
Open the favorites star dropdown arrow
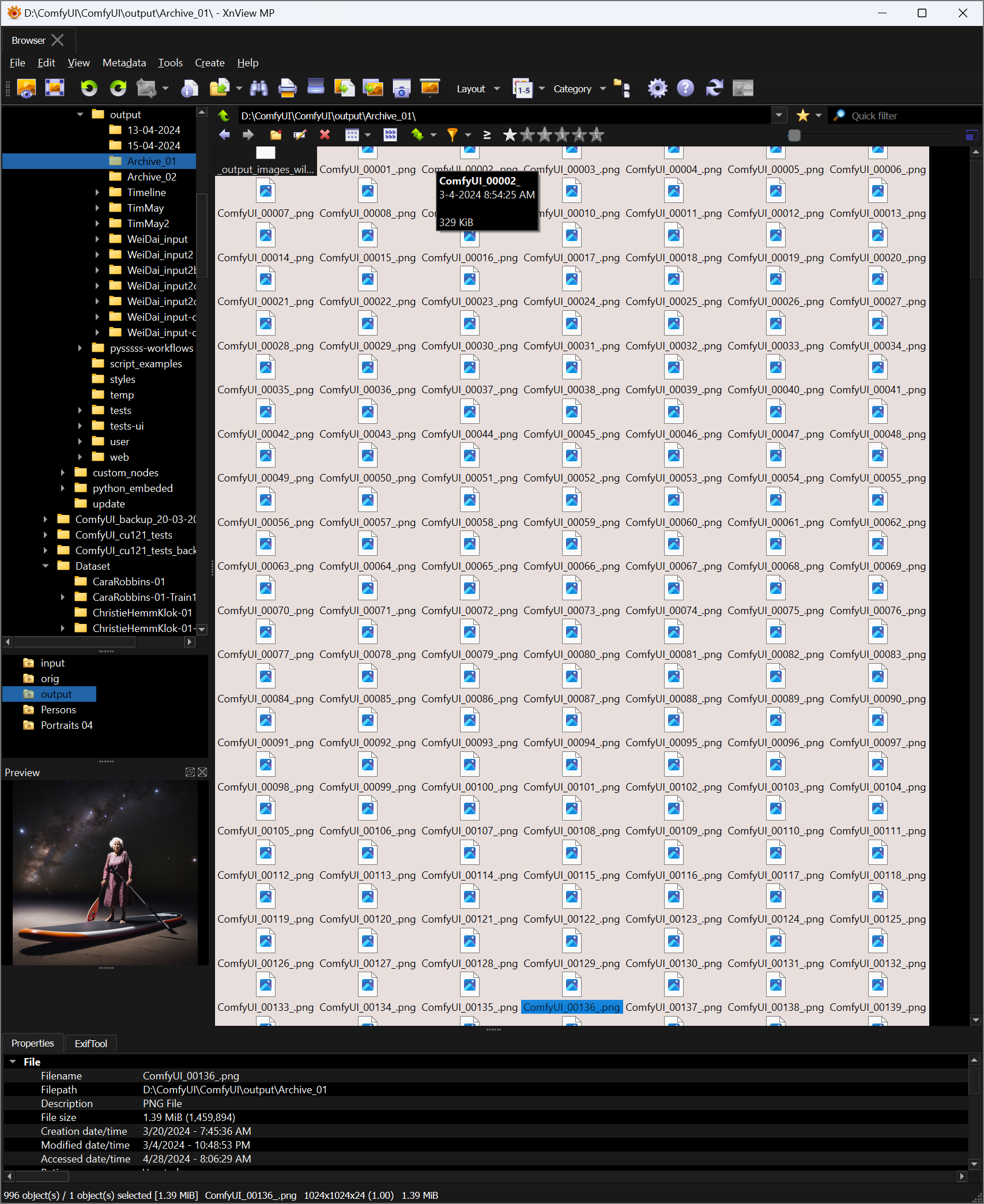coord(818,115)
